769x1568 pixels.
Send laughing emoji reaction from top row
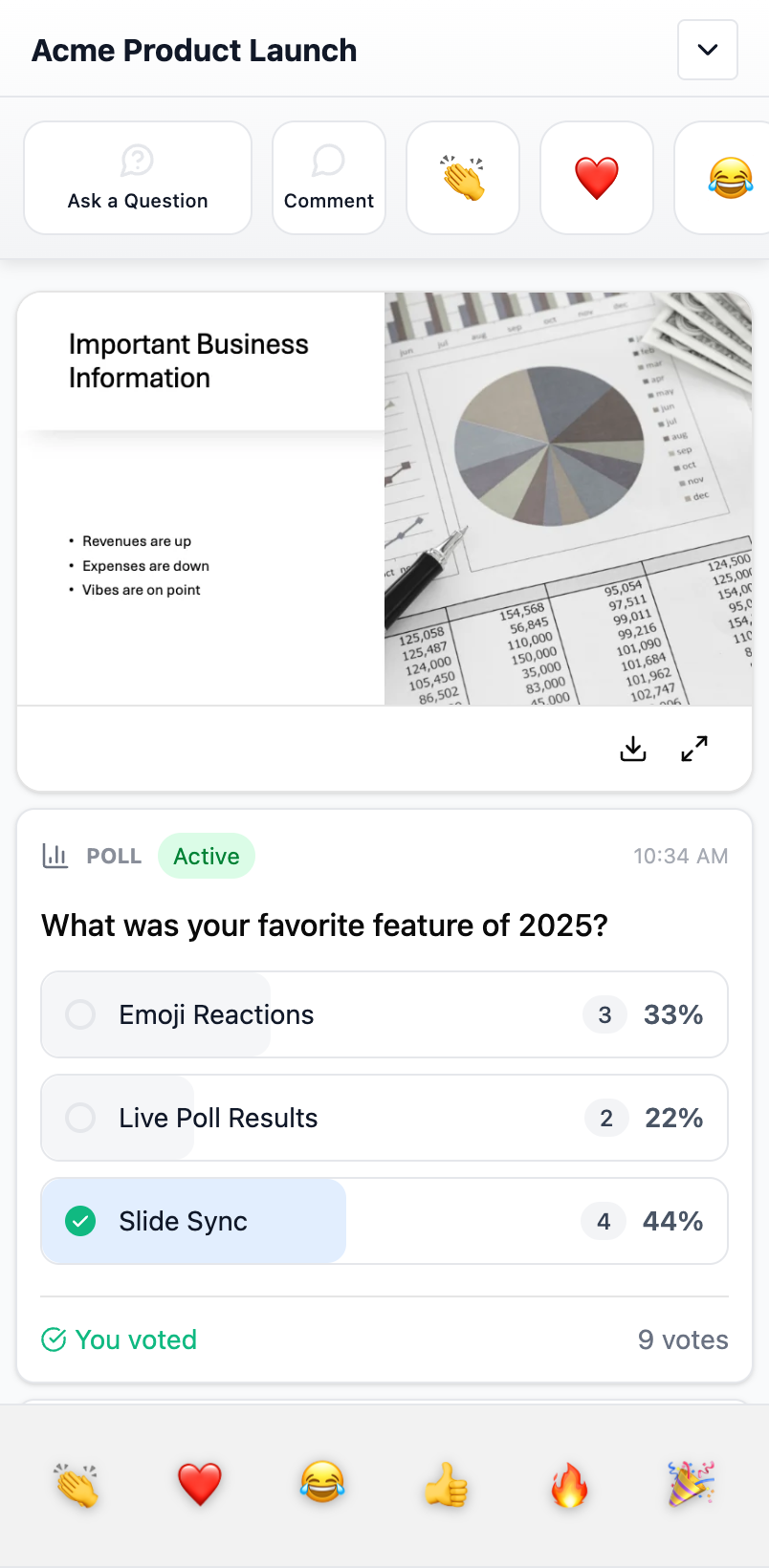729,178
